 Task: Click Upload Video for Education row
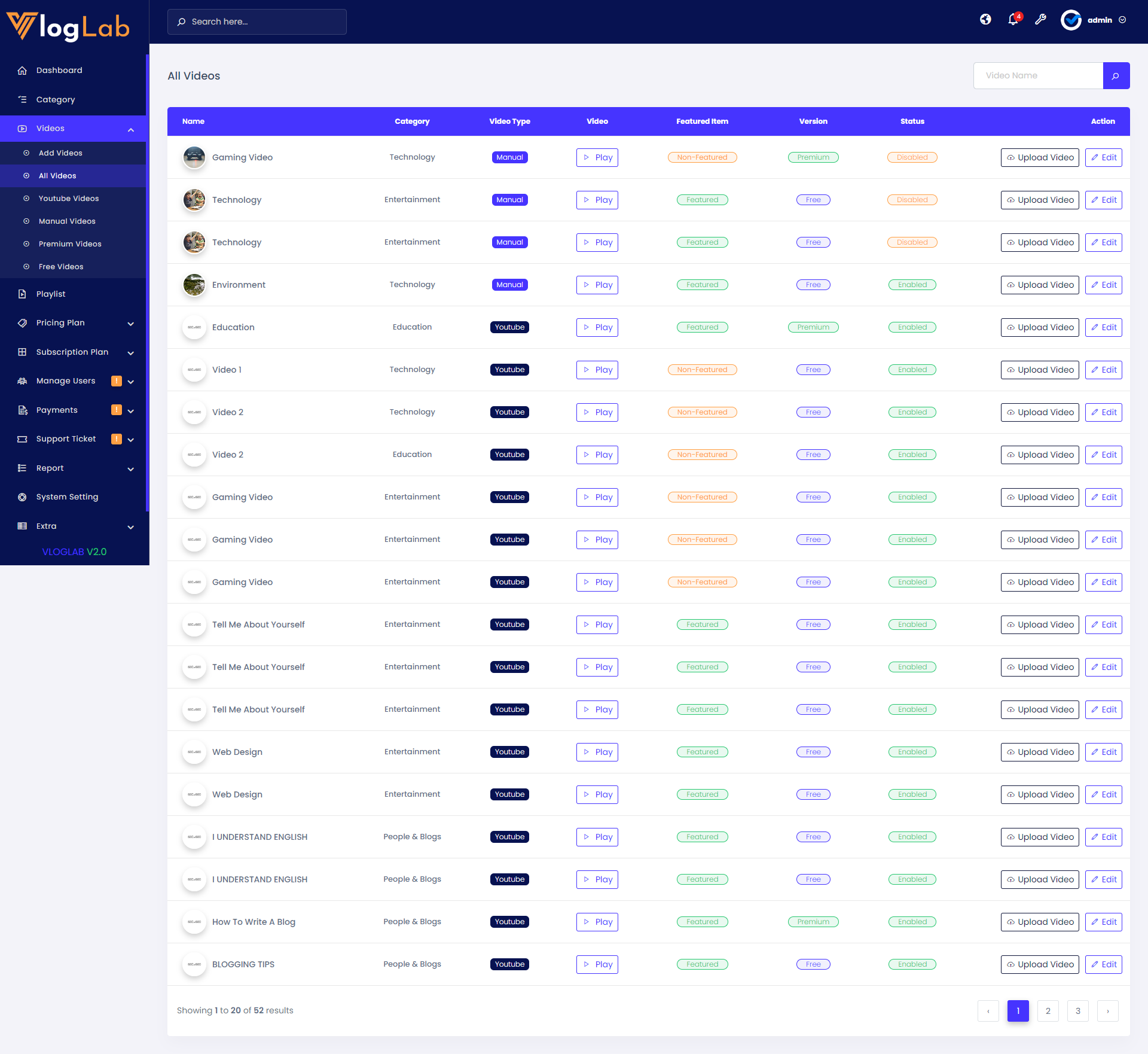tap(1039, 328)
